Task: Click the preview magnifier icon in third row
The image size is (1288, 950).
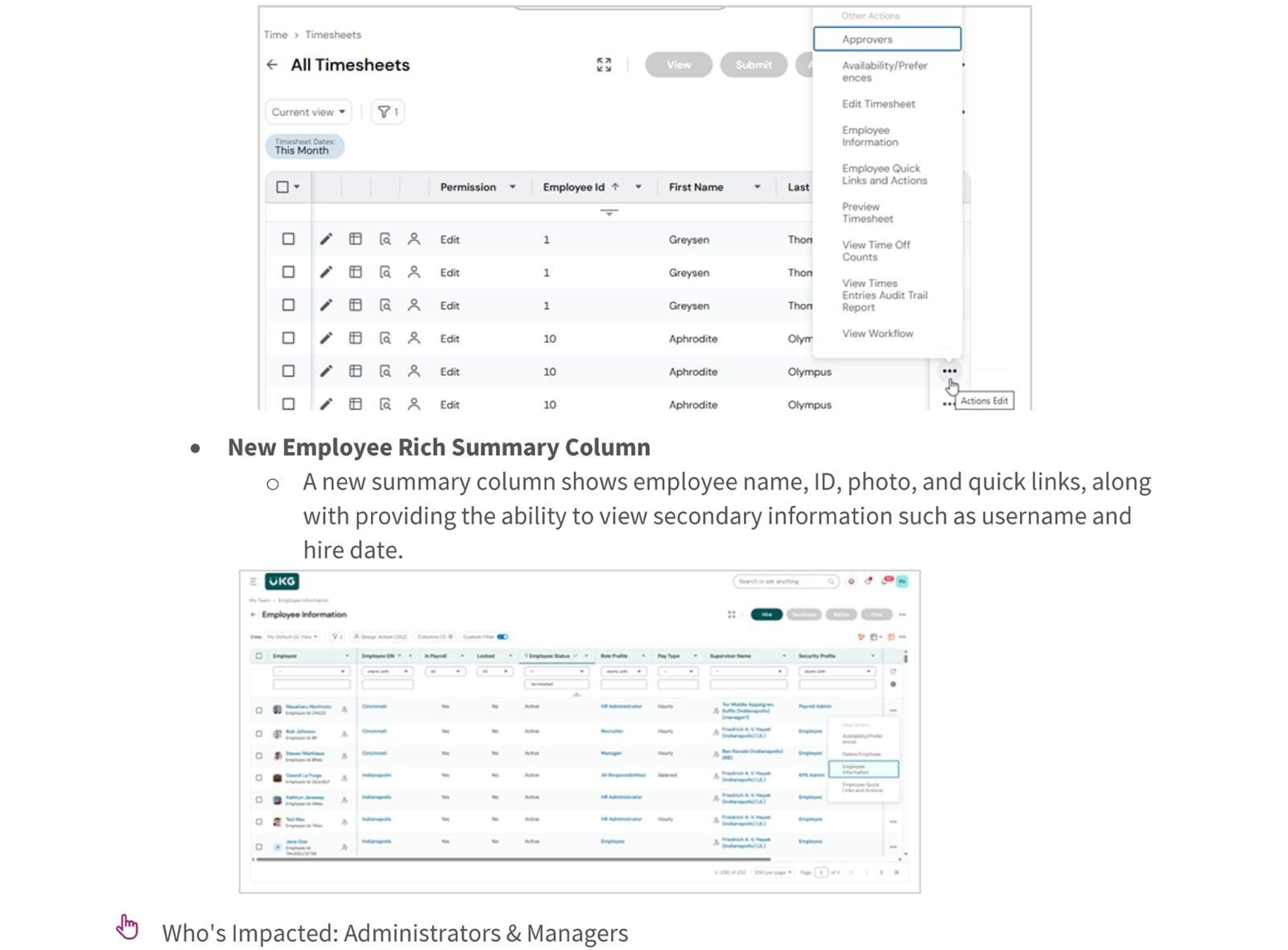Action: (x=385, y=305)
